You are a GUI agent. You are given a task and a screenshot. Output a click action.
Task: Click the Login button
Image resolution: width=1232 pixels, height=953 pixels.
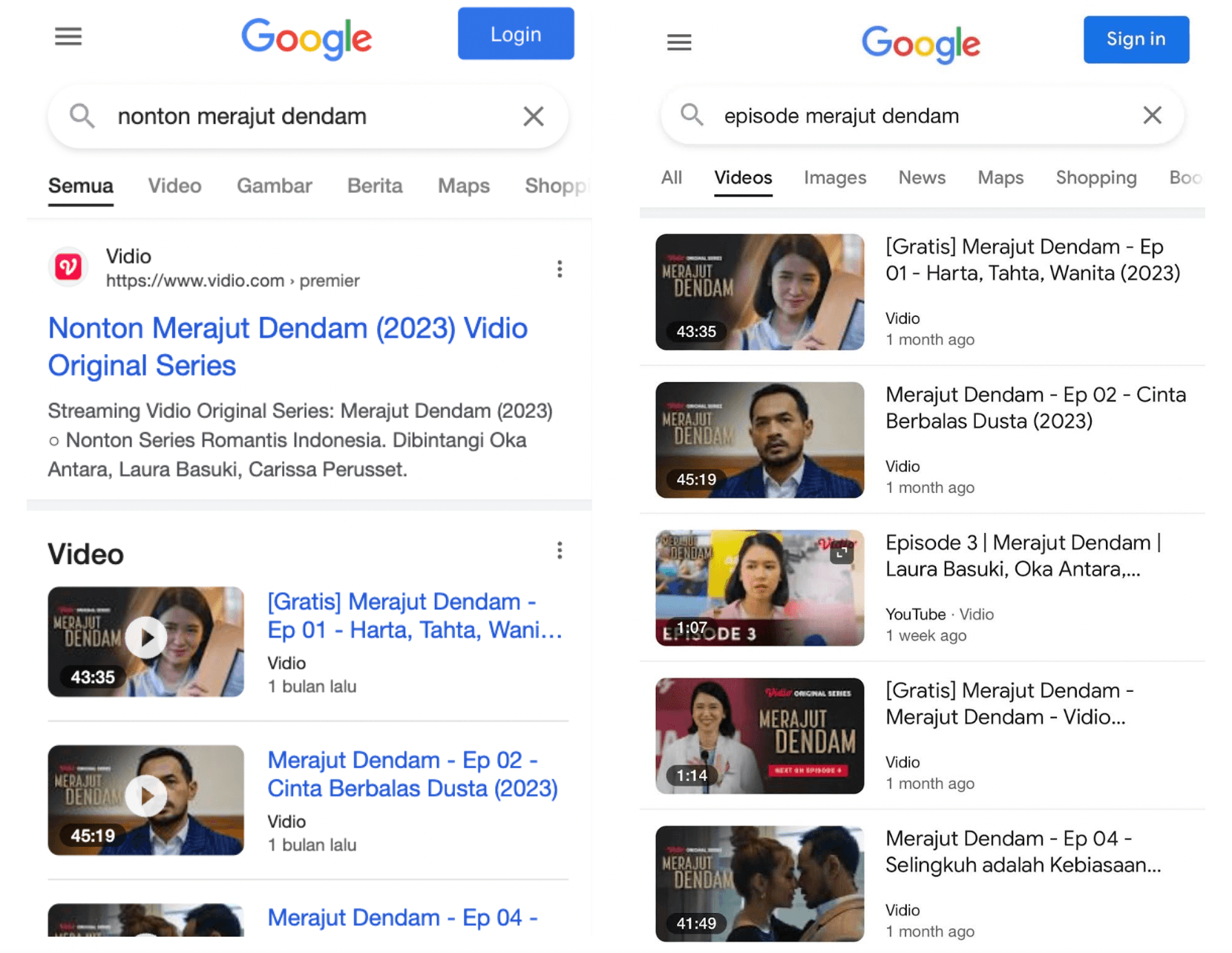tap(515, 33)
